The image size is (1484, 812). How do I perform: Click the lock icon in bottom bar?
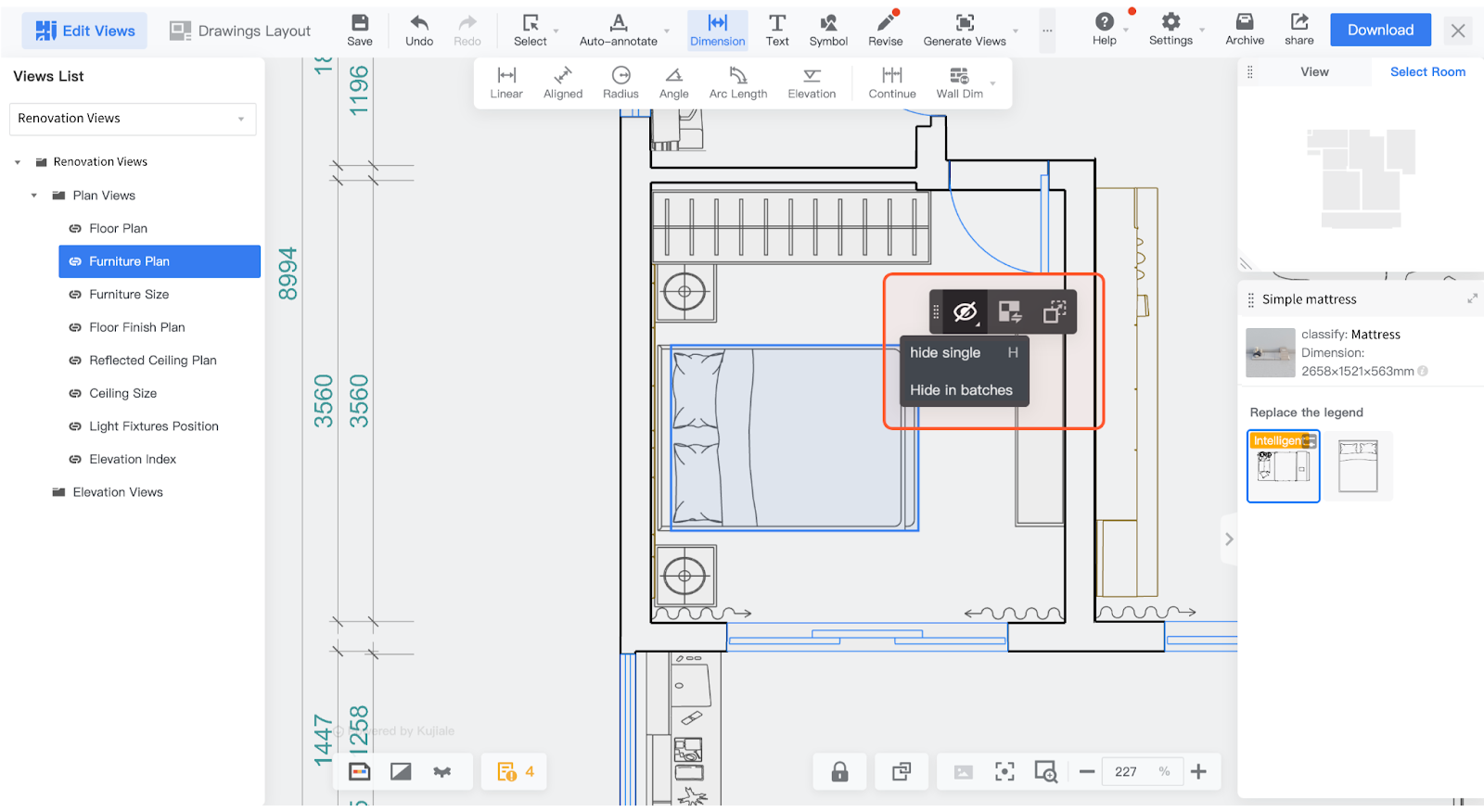[x=839, y=772]
